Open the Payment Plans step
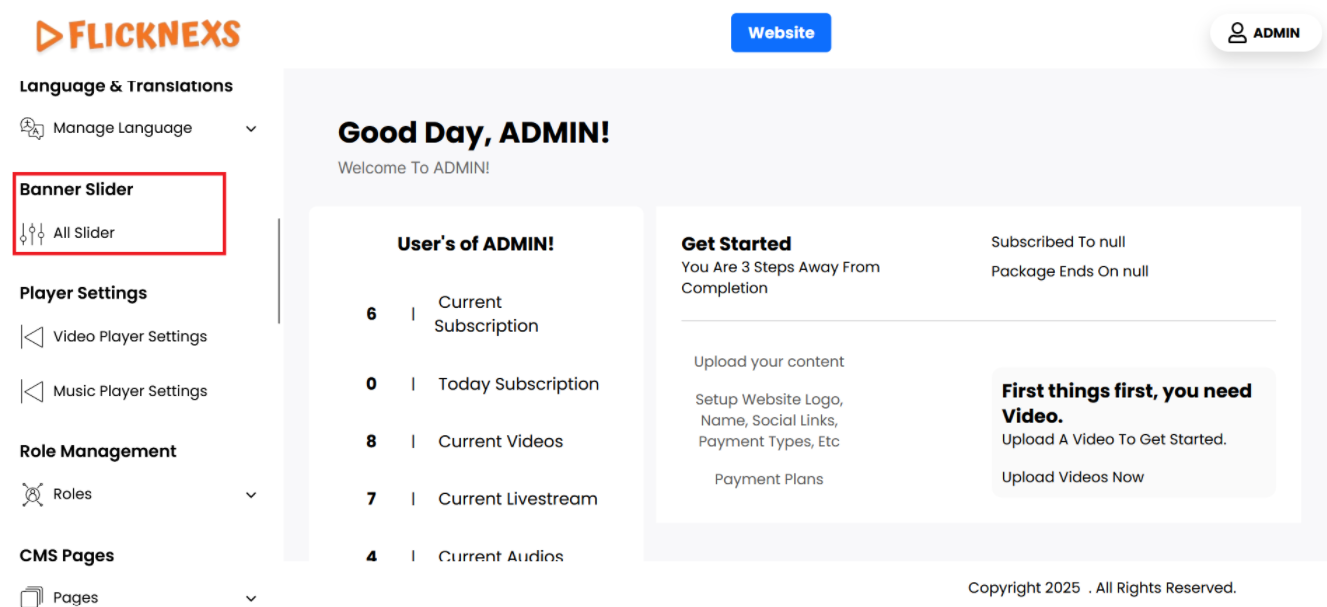1327x607 pixels. tap(769, 479)
